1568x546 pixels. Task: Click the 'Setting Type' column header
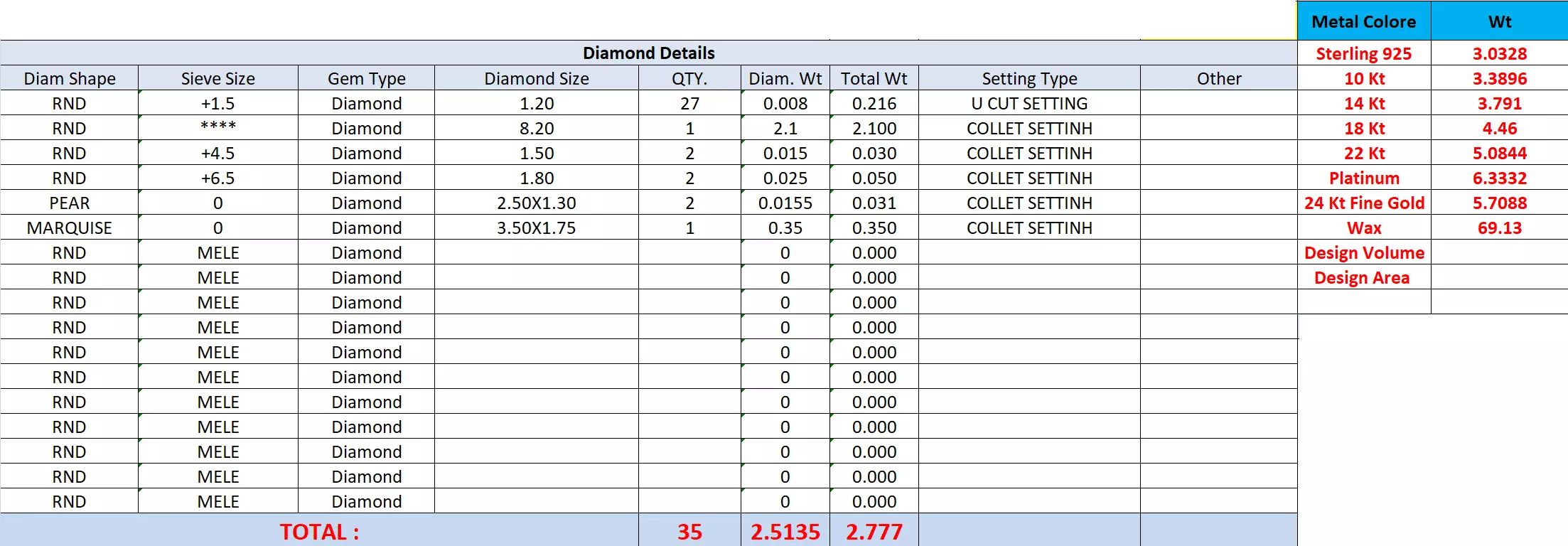tap(1030, 78)
